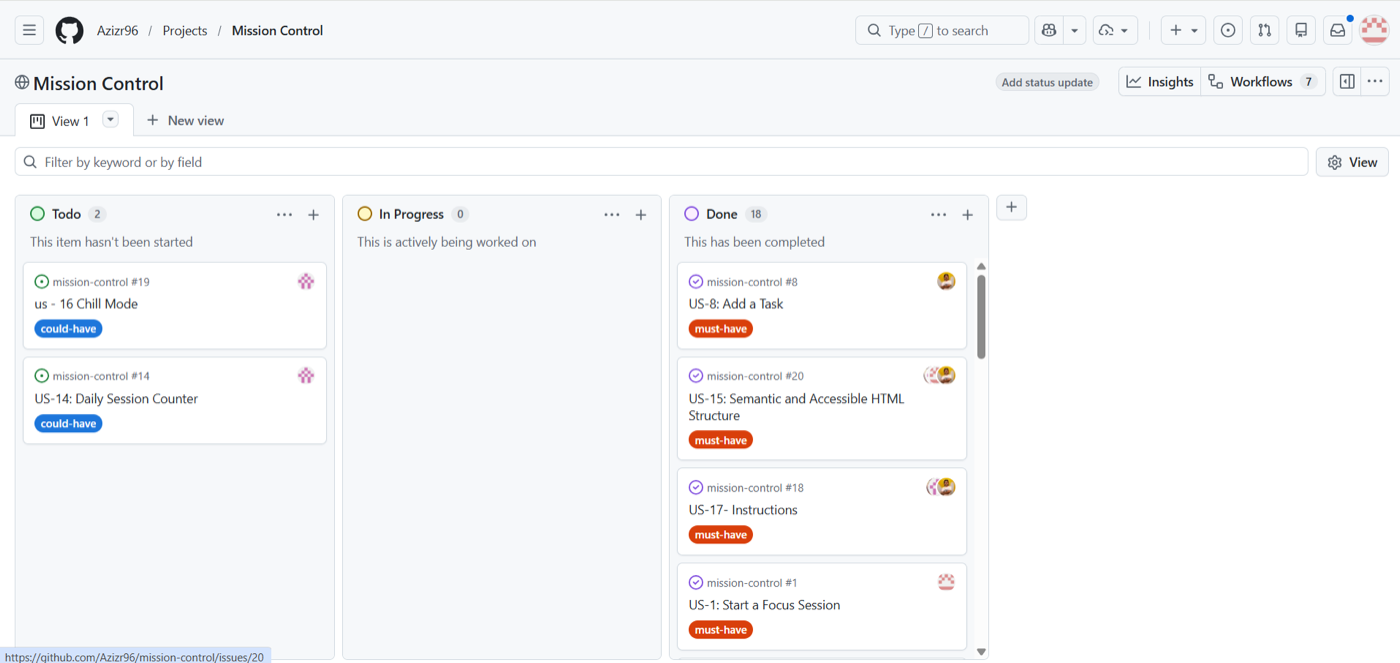Open the View settings button
The width and height of the screenshot is (1400, 663).
coord(1352,162)
